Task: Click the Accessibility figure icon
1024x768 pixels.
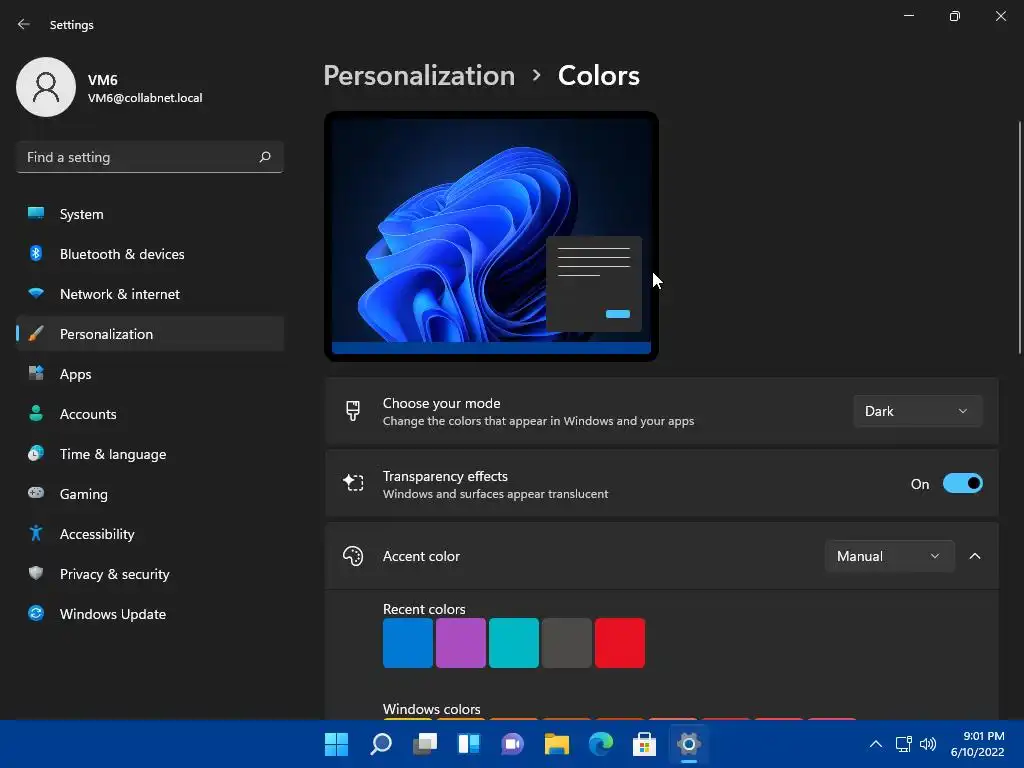Action: coord(36,534)
